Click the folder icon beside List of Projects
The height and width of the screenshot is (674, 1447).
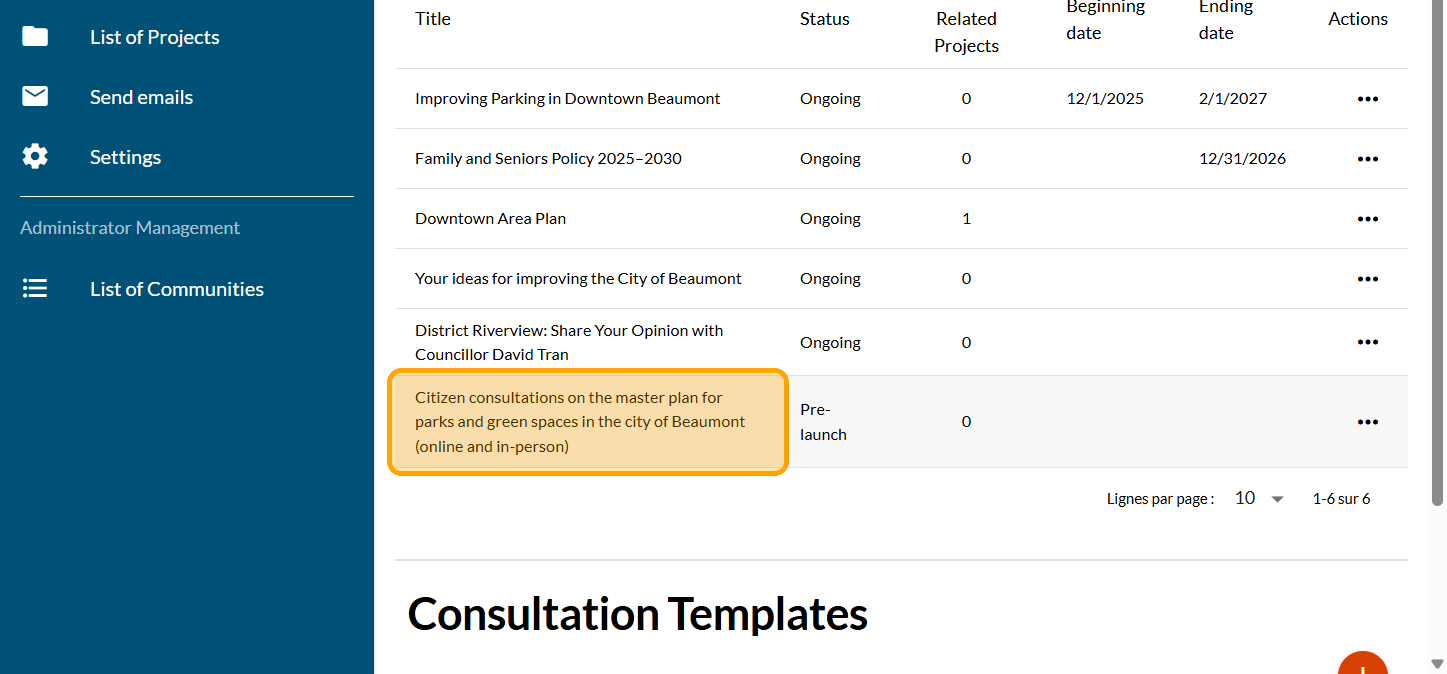tap(35, 37)
